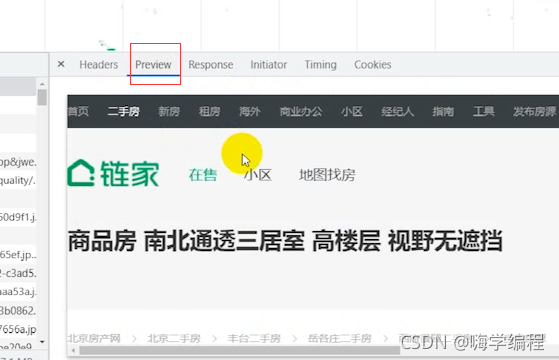Viewport: 559px width, 360px height.
Task: Select the request ending in 65ef.jp
Action: pyautogui.click(x=18, y=254)
